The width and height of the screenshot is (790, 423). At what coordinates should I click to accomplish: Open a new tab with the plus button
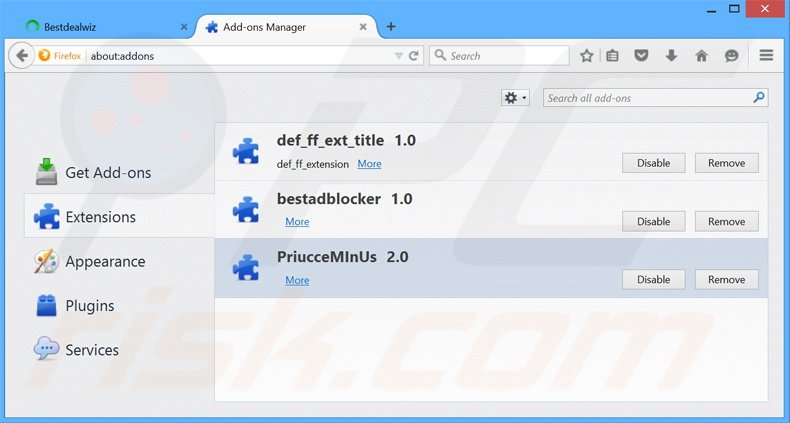391,27
